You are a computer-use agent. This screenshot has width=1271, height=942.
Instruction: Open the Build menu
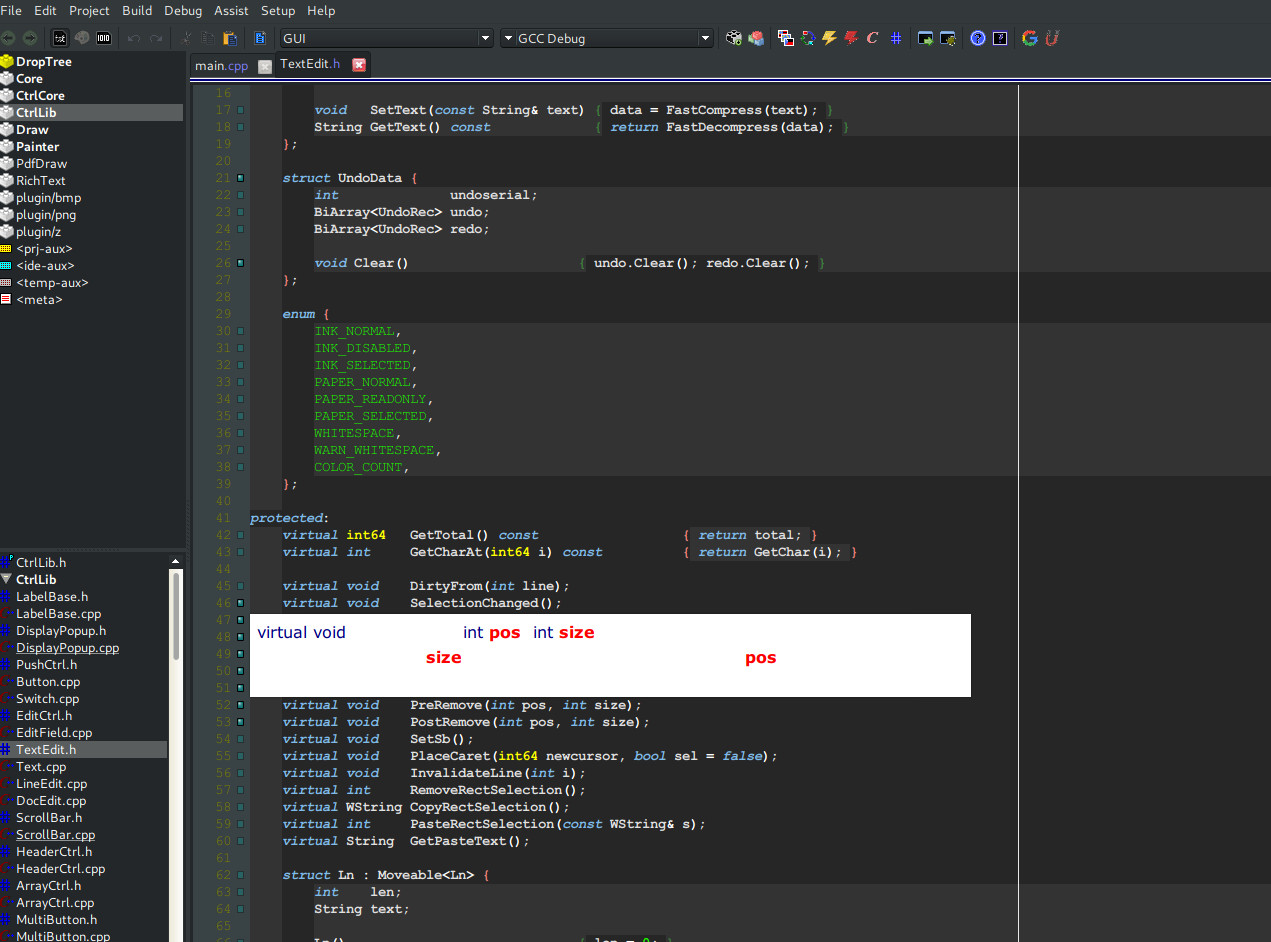pos(137,10)
